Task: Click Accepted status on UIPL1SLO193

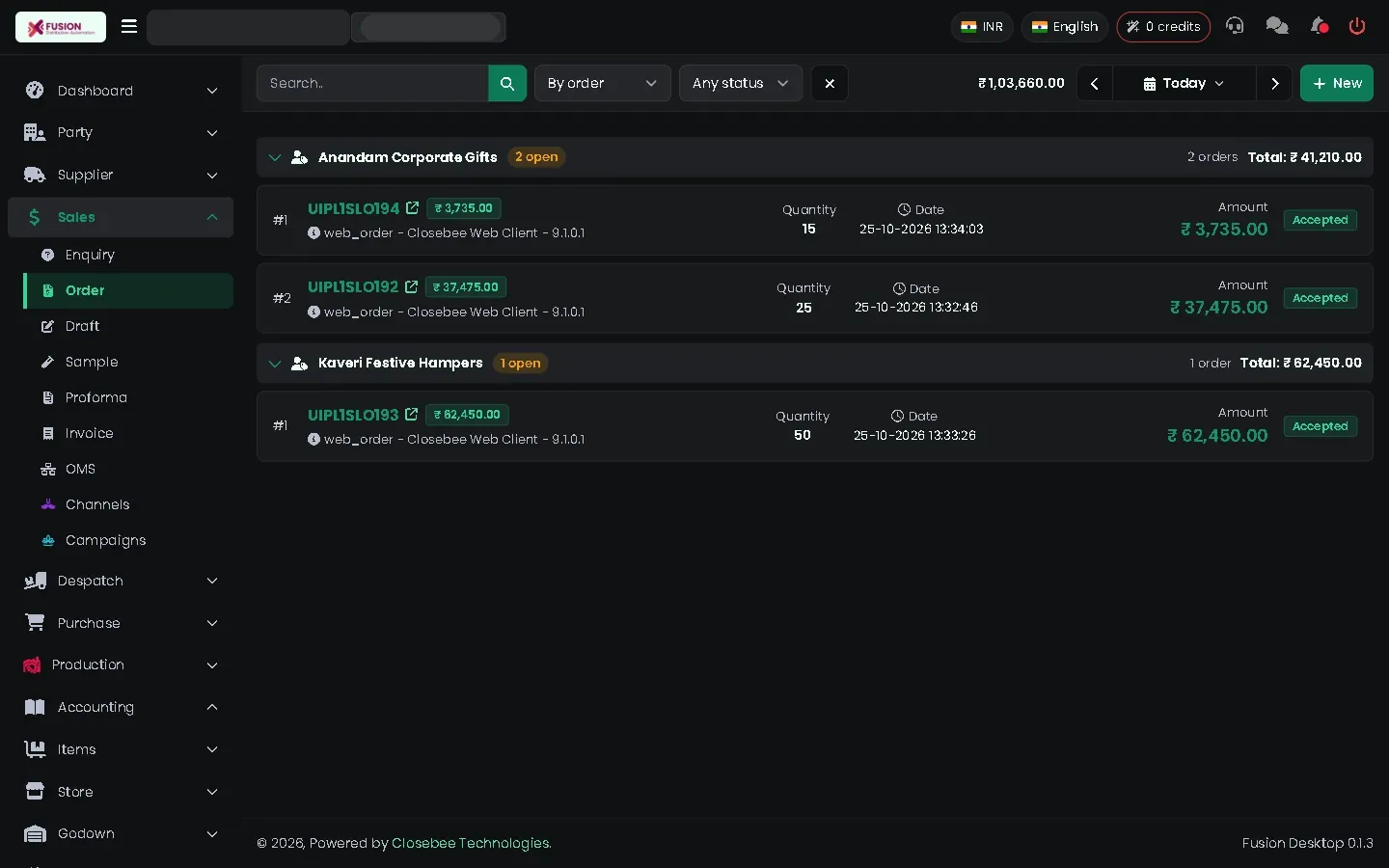Action: point(1320,426)
